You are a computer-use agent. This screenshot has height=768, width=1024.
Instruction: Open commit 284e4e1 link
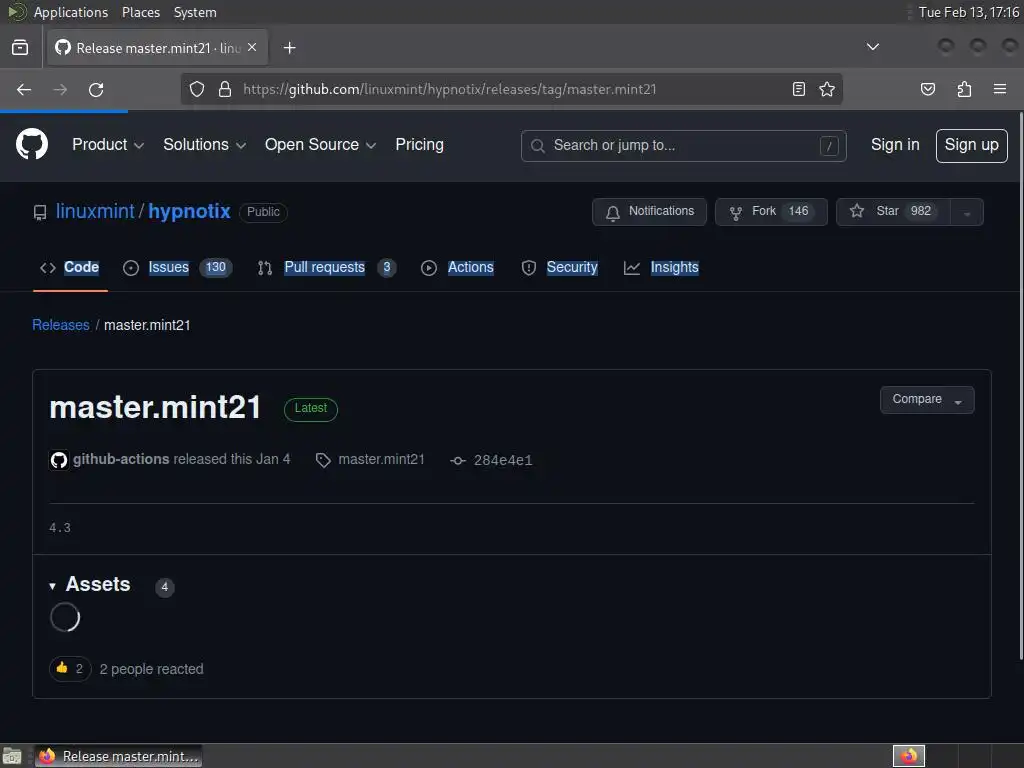click(503, 460)
